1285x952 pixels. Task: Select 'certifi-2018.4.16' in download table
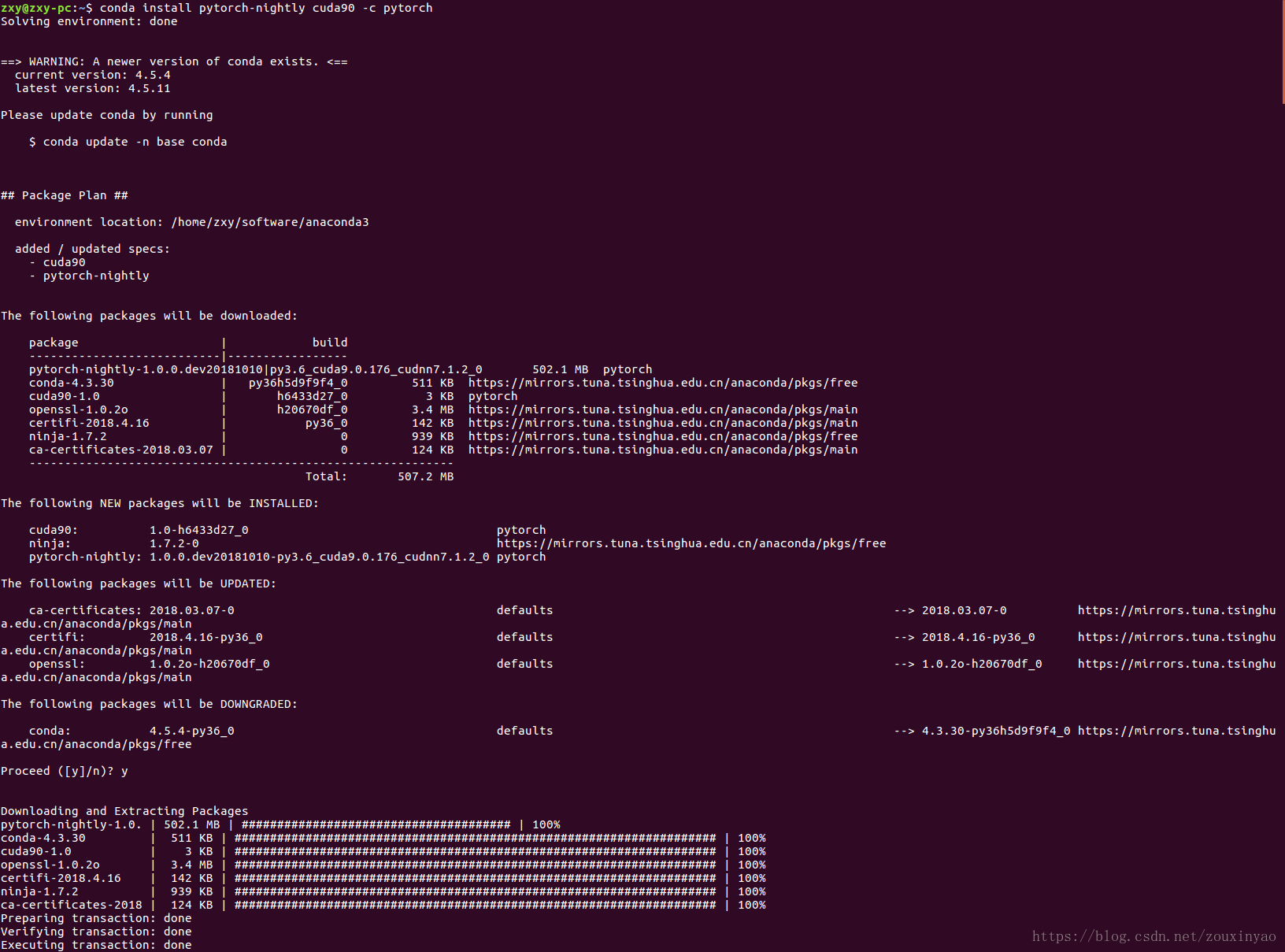point(89,423)
